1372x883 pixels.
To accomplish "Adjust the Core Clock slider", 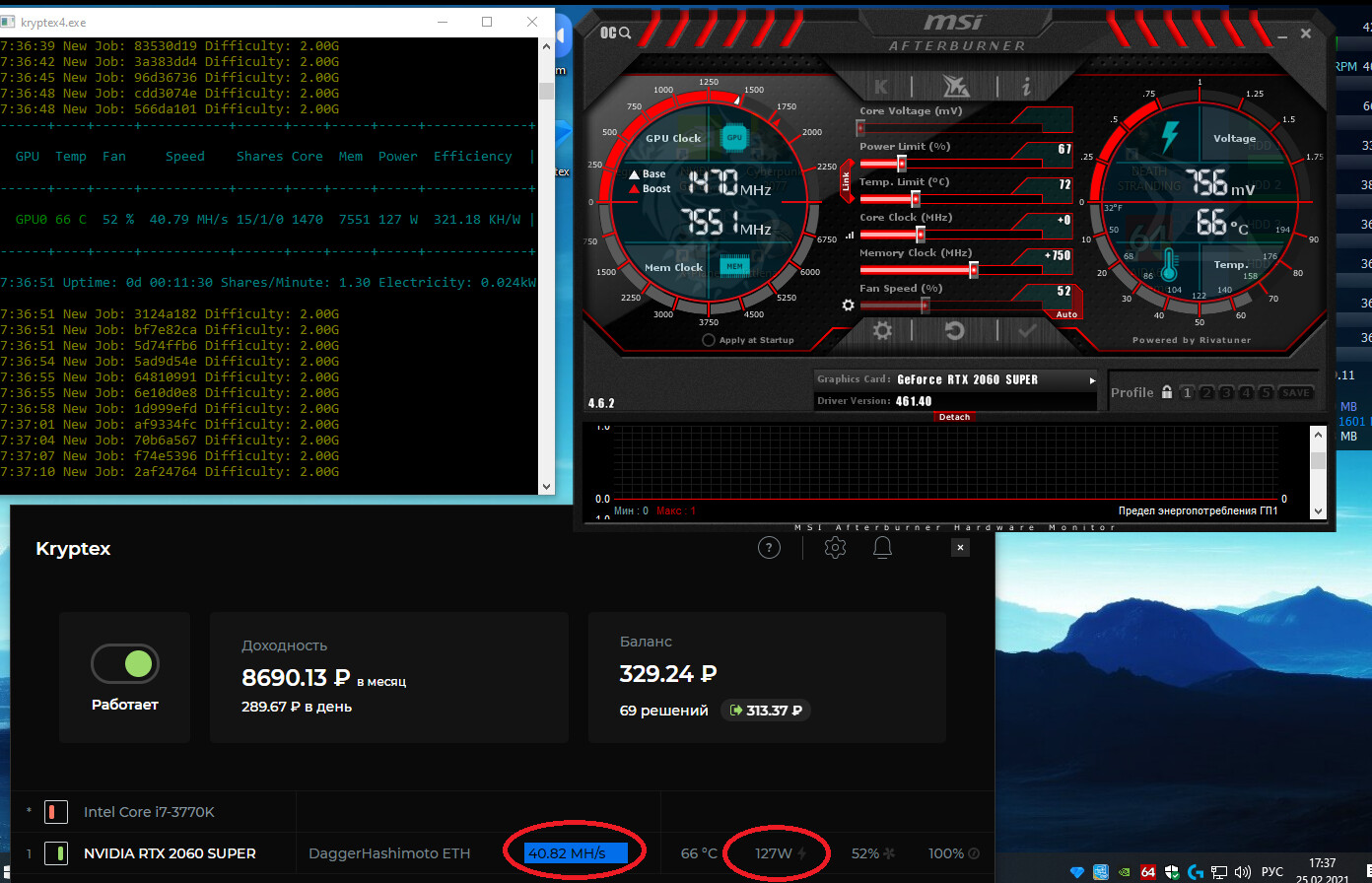I will (x=951, y=234).
